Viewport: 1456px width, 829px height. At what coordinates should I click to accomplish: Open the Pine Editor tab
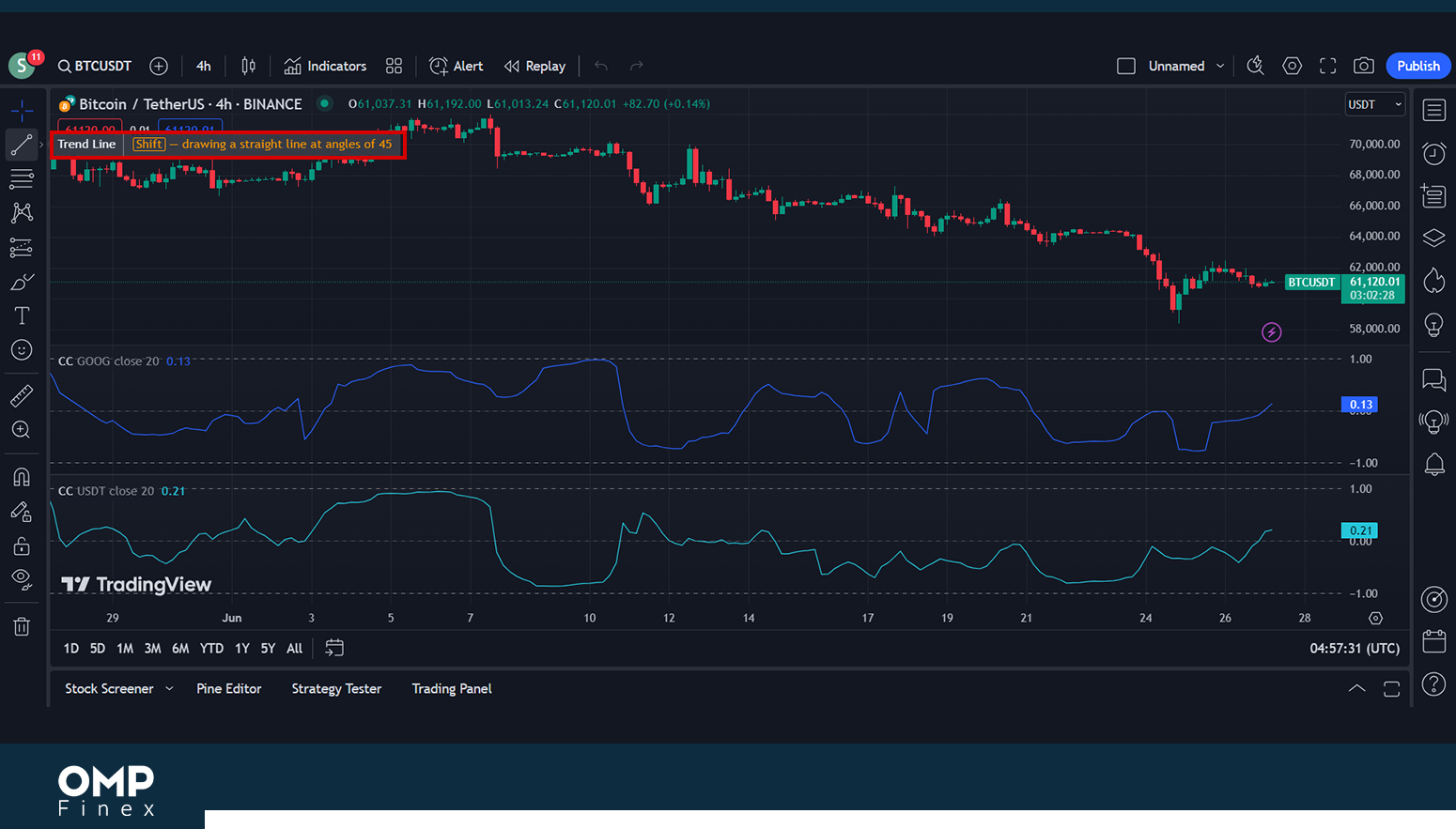[x=229, y=688]
